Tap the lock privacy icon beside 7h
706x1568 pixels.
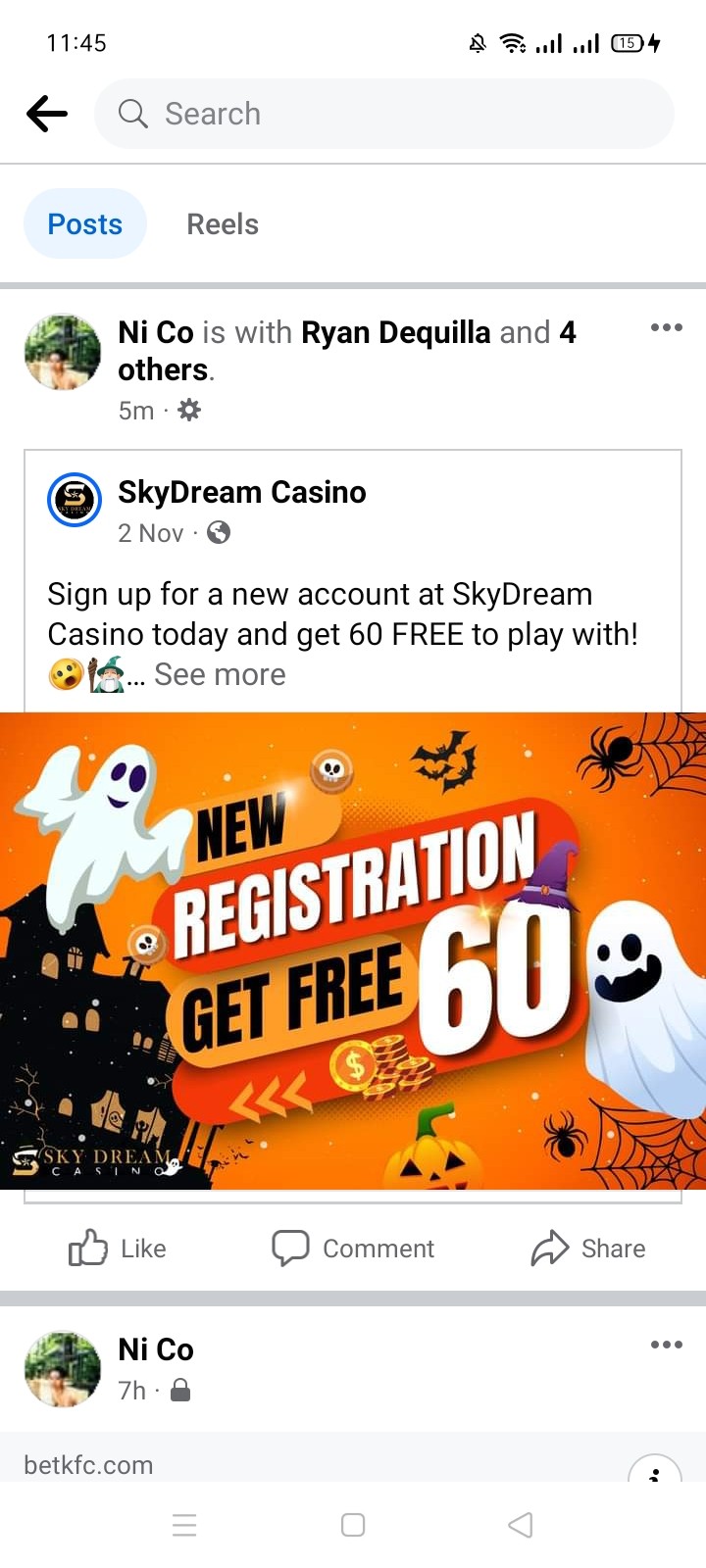(180, 1391)
